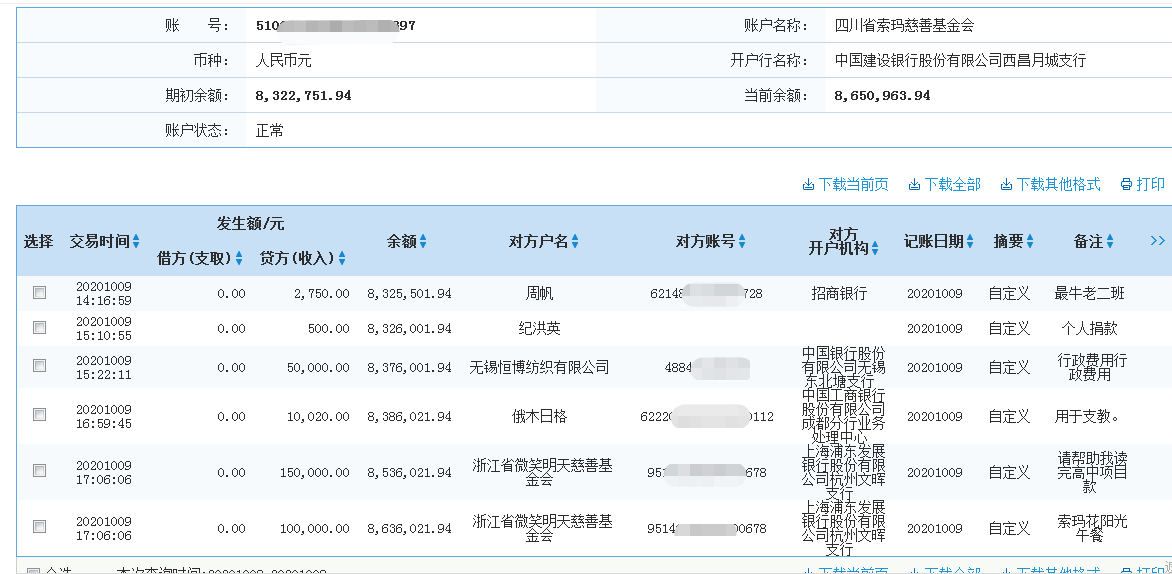This screenshot has height=574, width=1172.
Task: Click the 招商银行 bank cell
Action: [839, 294]
